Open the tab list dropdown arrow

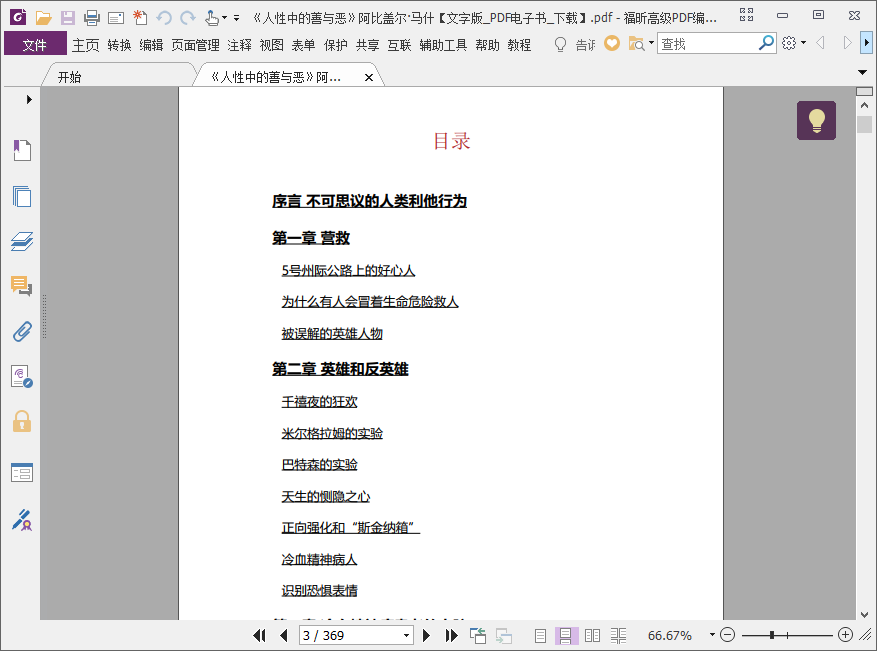click(x=862, y=72)
